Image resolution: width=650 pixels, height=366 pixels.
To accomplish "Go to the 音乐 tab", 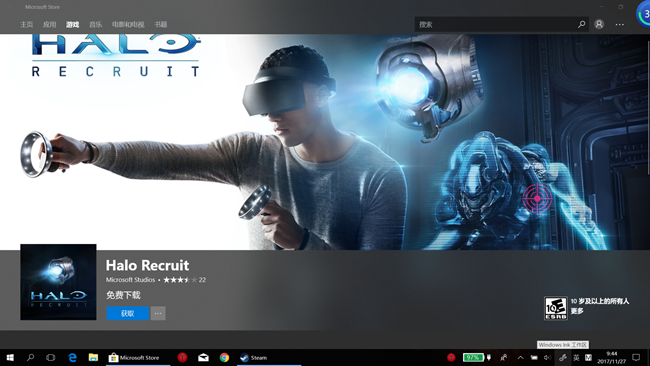I will pos(95,24).
